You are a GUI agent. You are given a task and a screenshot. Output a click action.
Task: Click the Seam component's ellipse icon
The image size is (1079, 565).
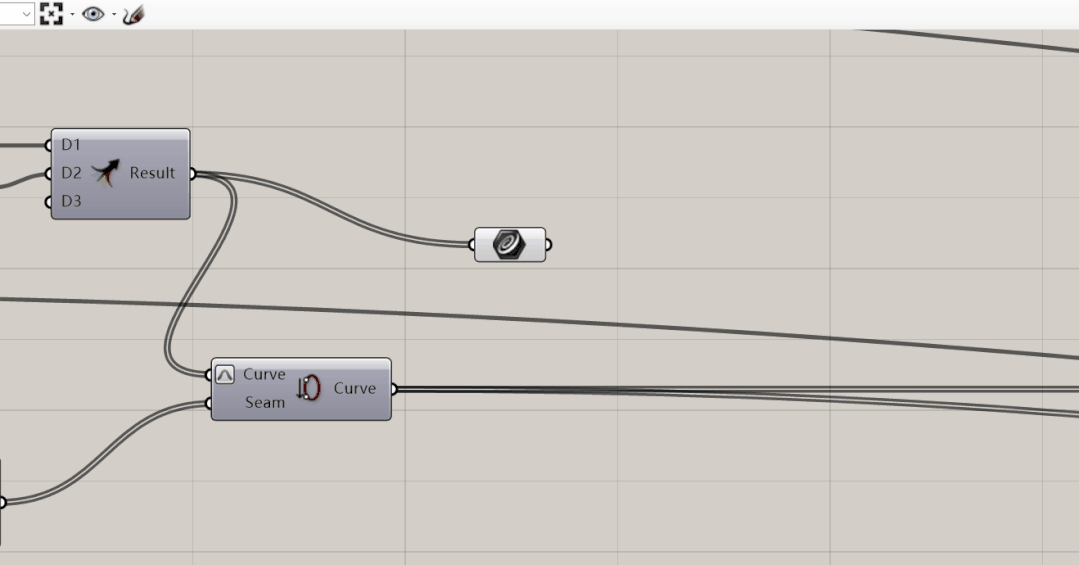308,388
